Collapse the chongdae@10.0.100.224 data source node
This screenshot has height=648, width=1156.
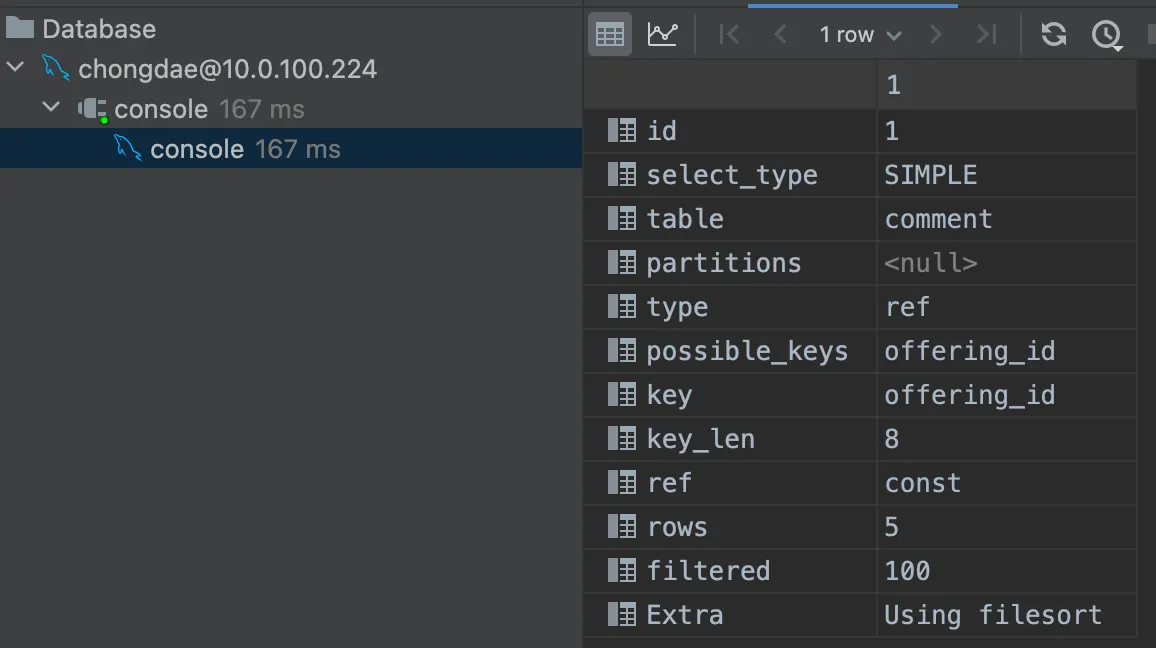(x=16, y=68)
